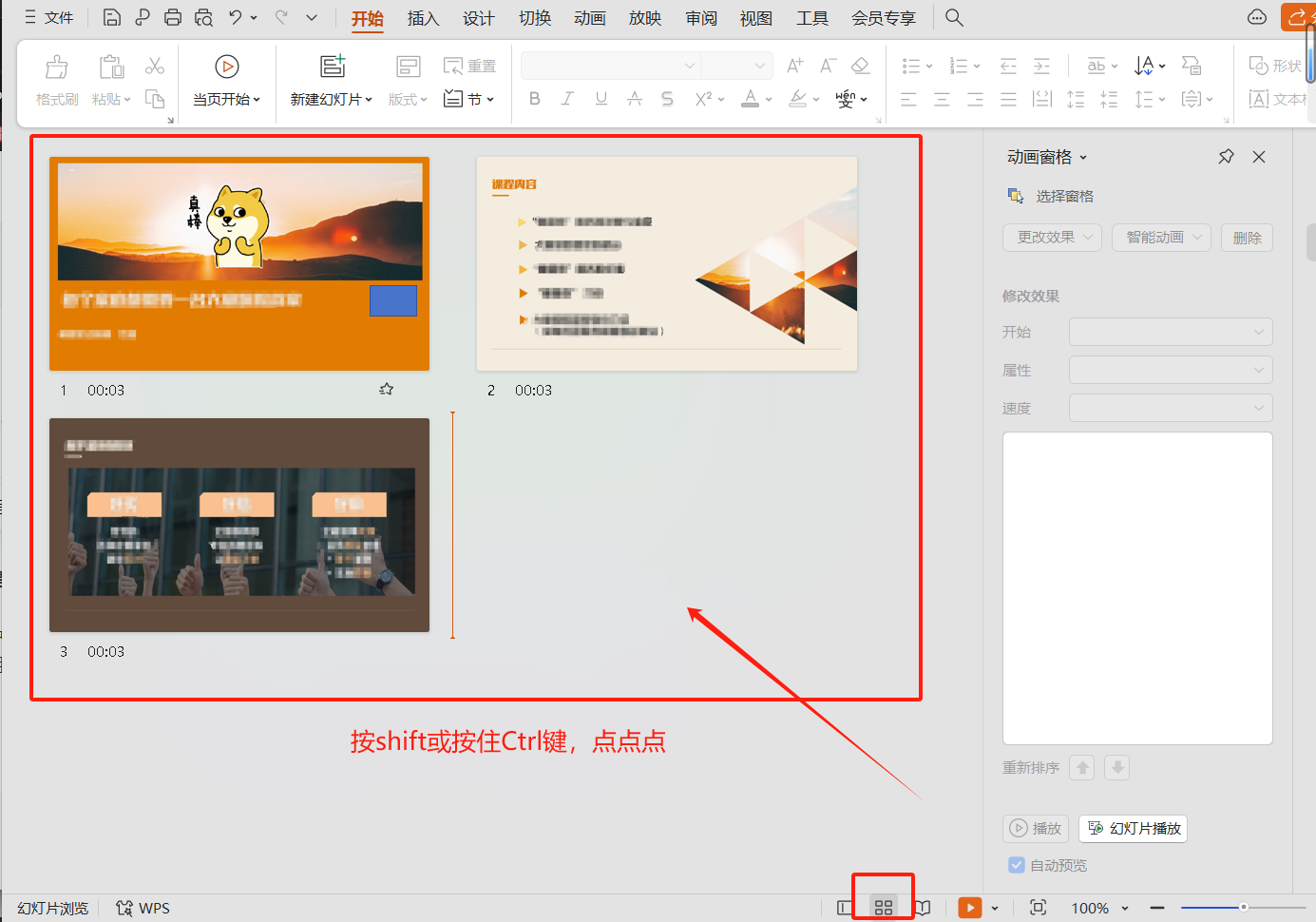The height and width of the screenshot is (922, 1316).
Task: Click the Shapes (形状) button
Action: [1275, 66]
